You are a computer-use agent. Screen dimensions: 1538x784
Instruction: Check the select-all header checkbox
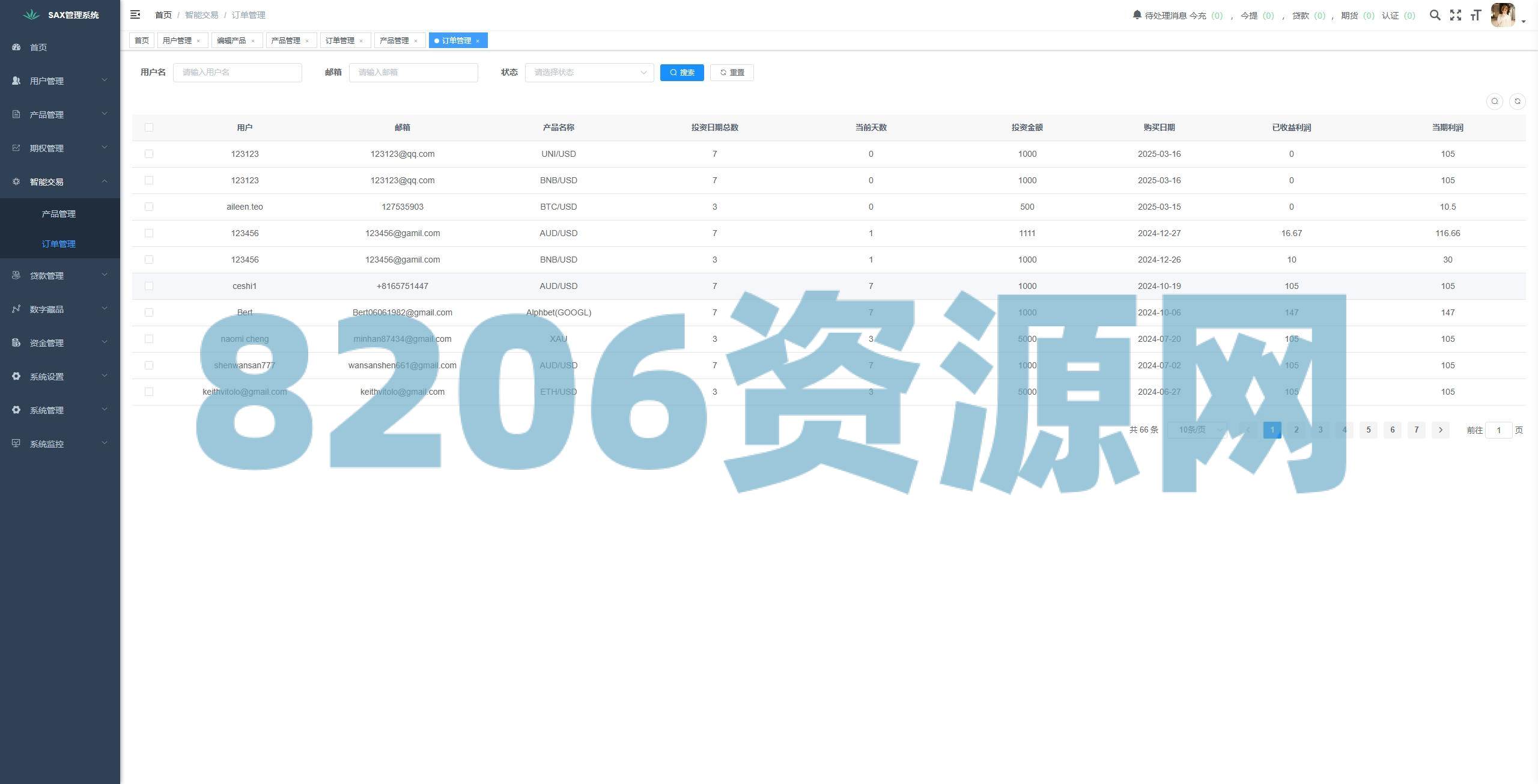coord(149,127)
